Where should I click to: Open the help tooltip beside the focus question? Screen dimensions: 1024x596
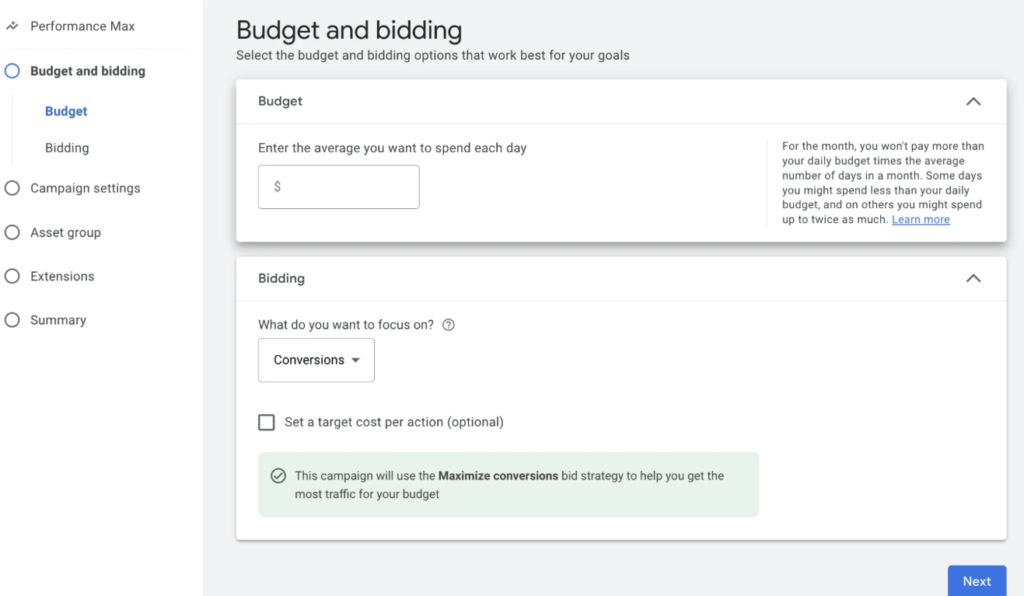448,324
